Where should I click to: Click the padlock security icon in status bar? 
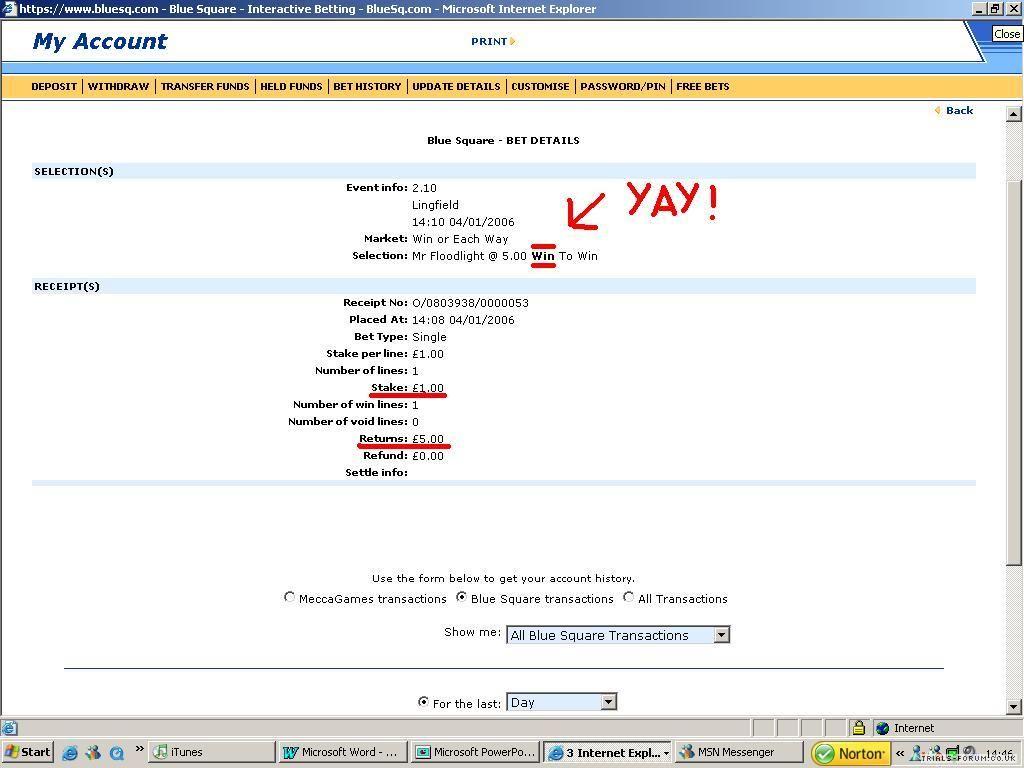859,727
